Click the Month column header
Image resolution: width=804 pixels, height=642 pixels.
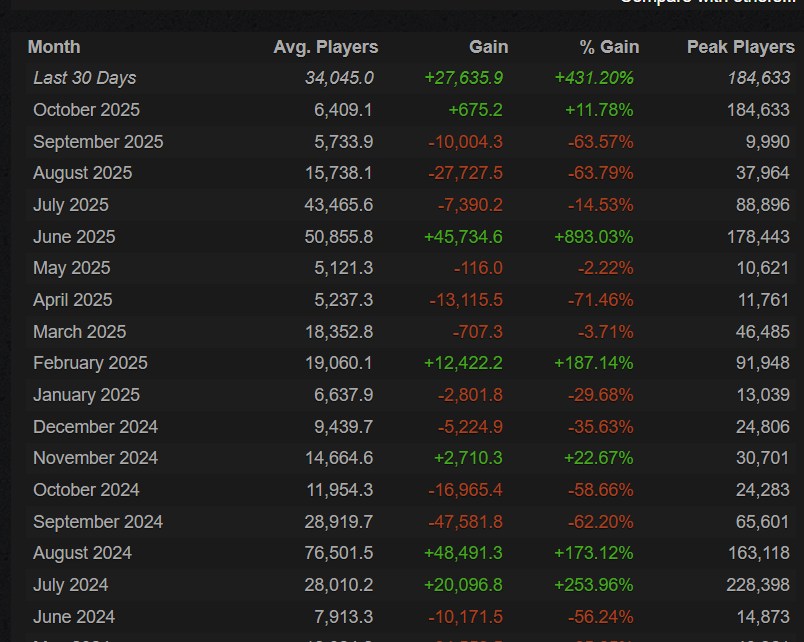coord(54,47)
